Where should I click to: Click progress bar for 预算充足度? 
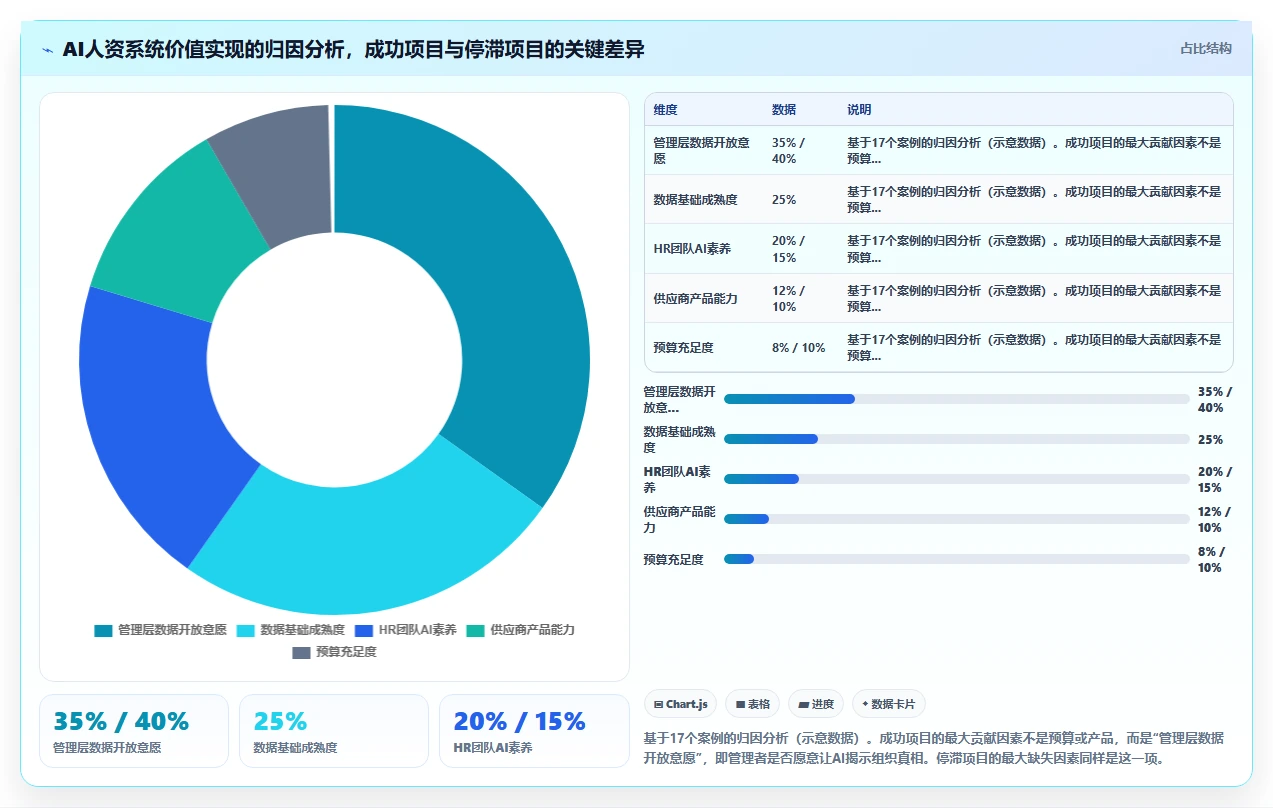957,559
